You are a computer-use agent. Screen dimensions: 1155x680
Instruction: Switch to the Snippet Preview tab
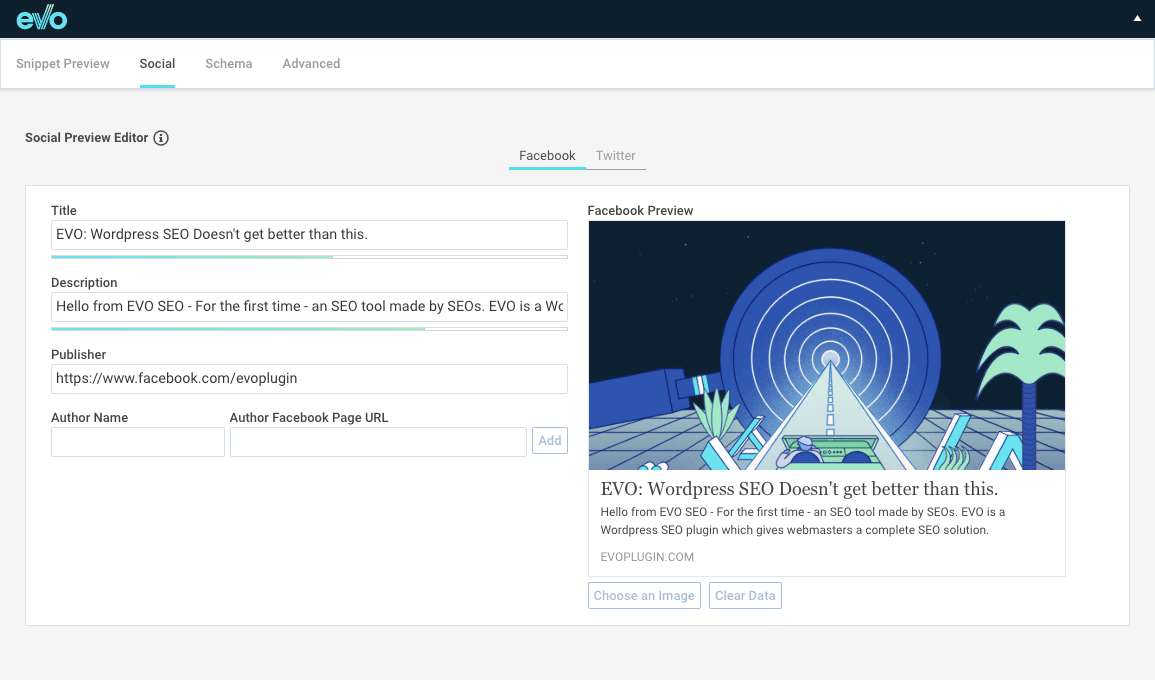[63, 63]
